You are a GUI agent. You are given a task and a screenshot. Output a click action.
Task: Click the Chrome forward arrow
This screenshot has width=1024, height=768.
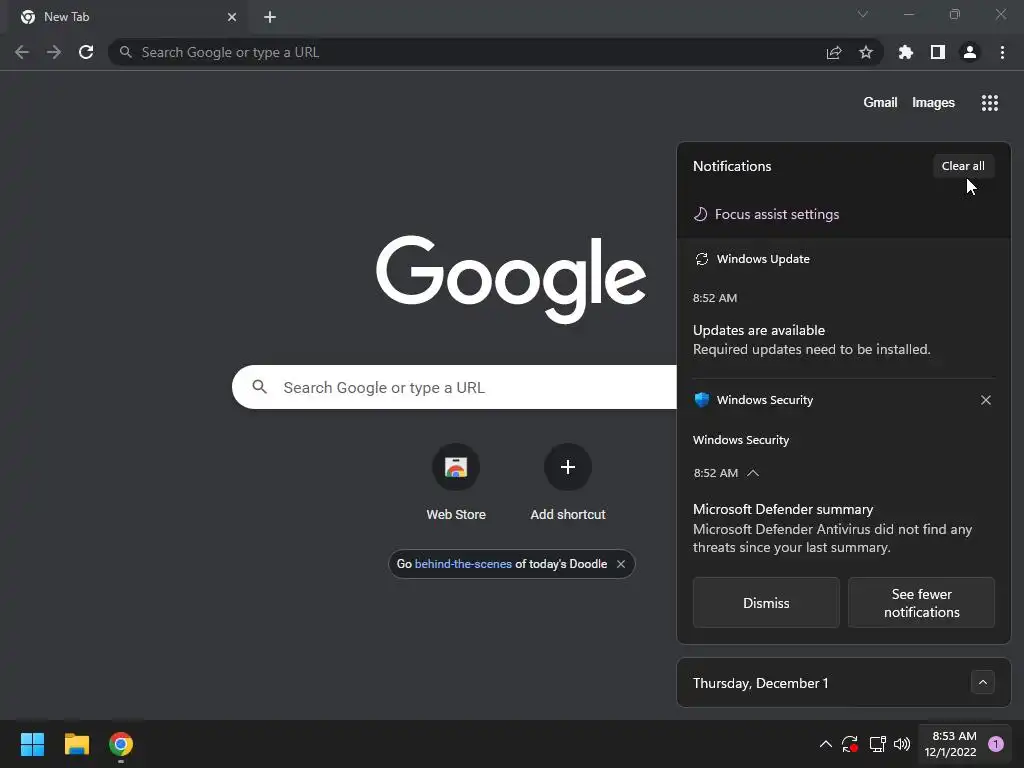pos(54,52)
